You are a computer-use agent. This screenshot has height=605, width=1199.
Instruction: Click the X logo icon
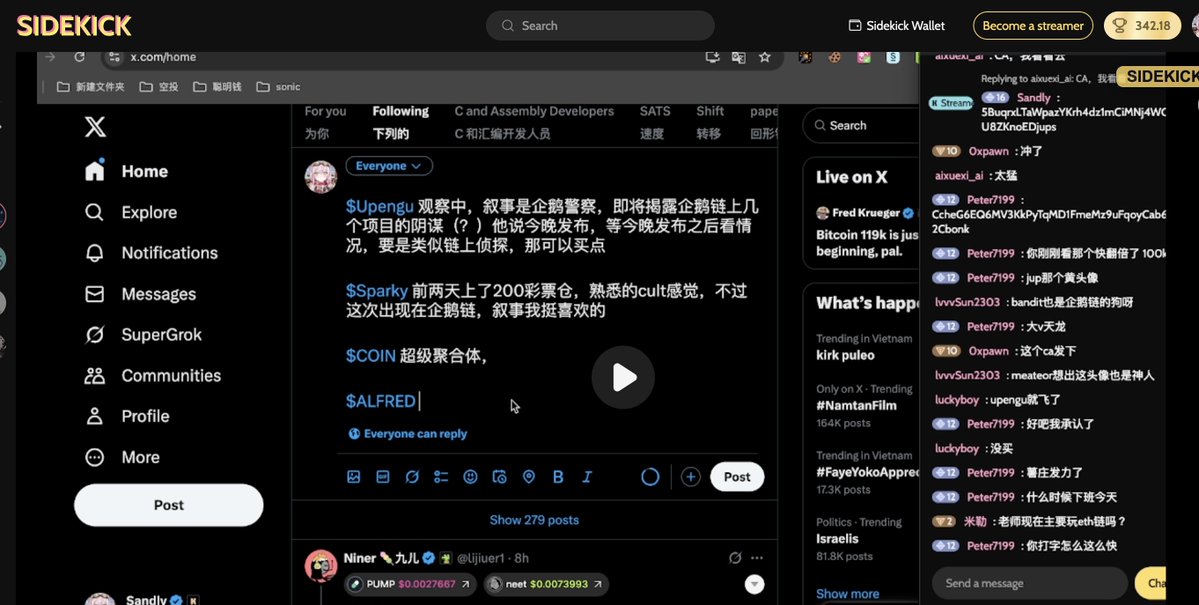96,126
